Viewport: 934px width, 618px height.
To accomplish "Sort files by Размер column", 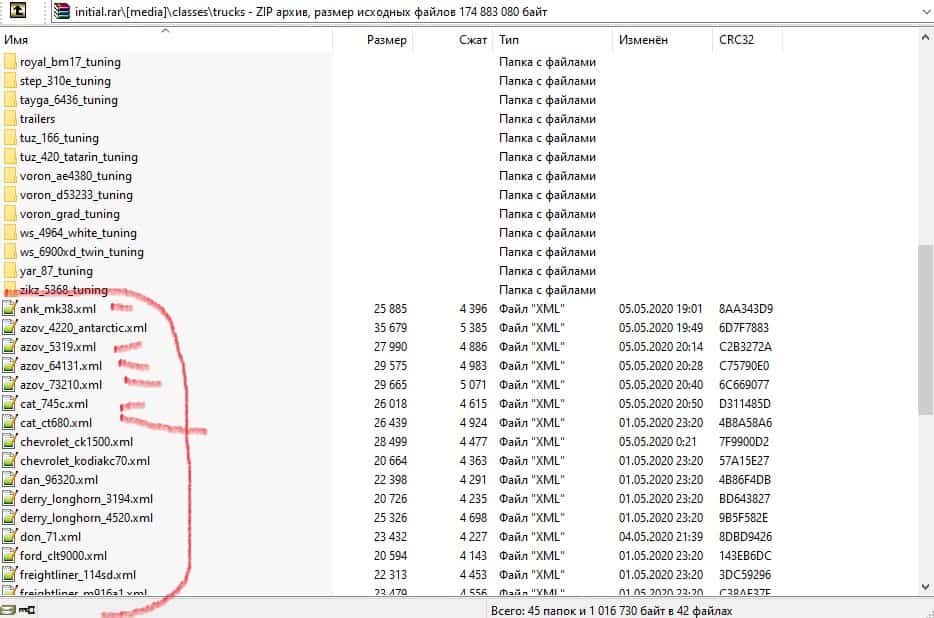I will [386, 40].
